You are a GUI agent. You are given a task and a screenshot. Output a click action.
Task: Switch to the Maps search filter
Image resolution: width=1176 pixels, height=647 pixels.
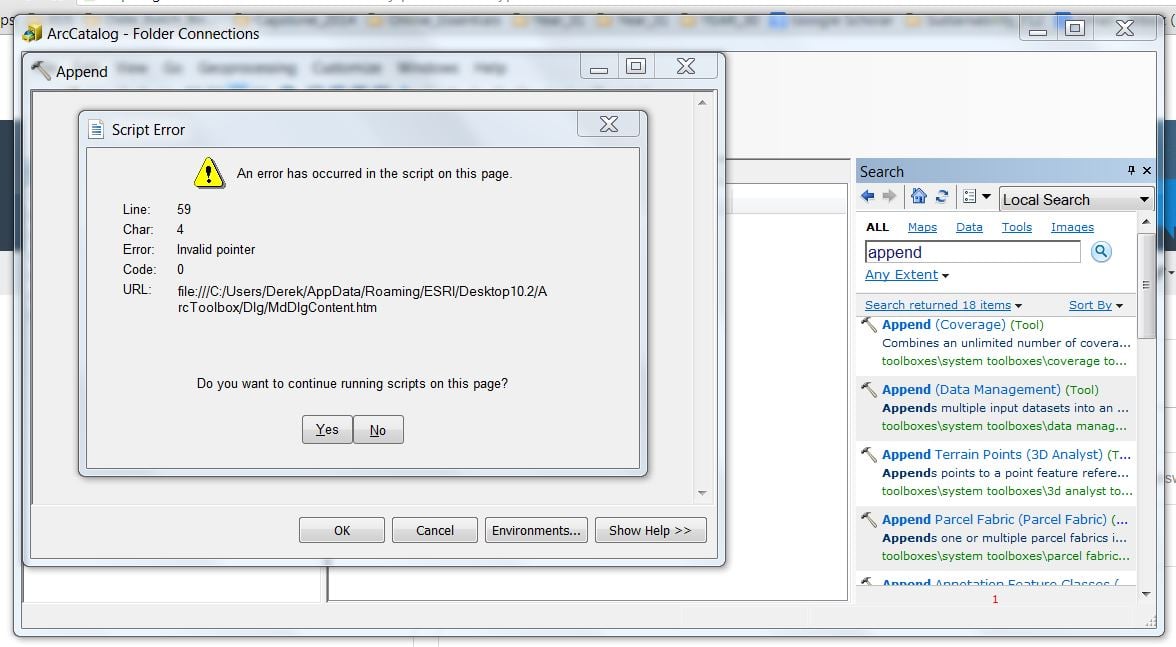[922, 227]
